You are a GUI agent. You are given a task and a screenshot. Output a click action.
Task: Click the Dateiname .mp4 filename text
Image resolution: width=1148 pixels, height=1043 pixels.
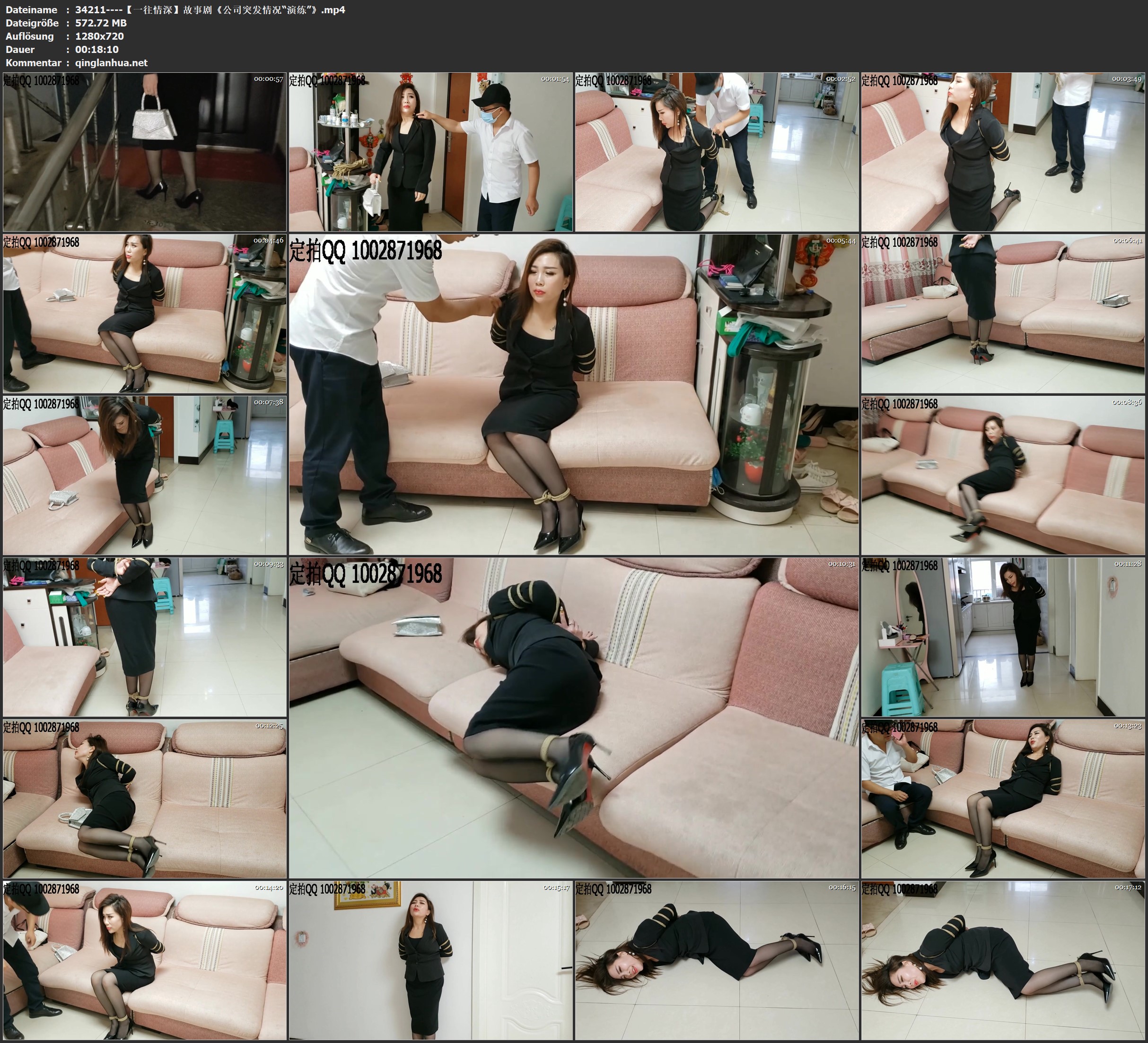[x=210, y=9]
